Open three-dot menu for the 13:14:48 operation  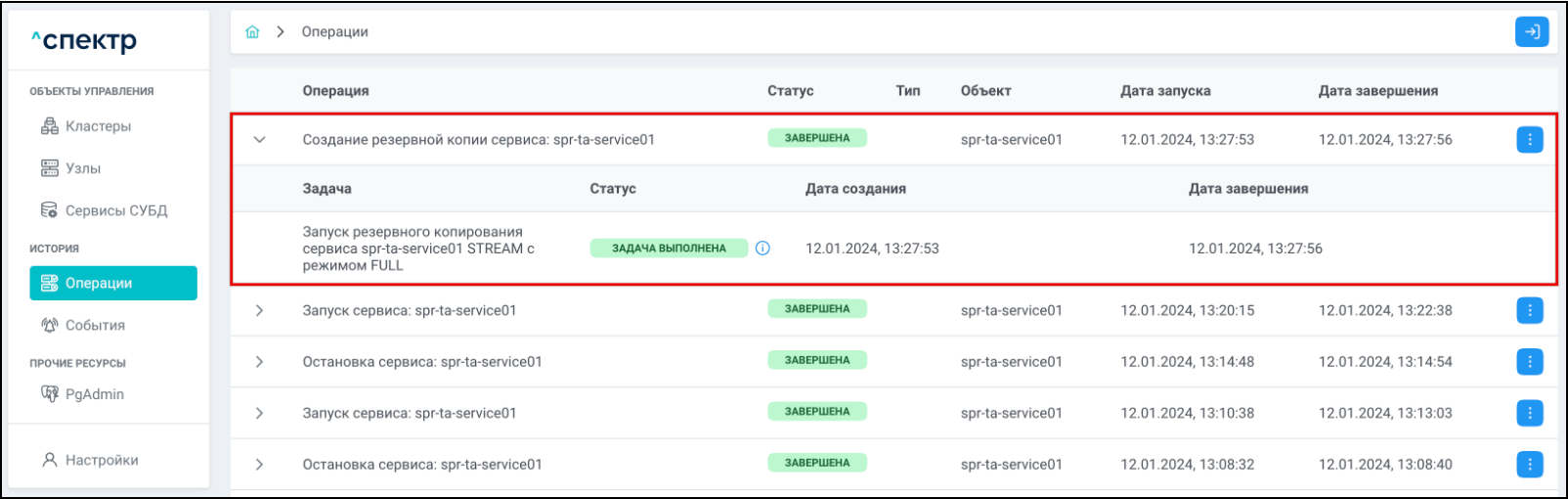click(x=1529, y=362)
